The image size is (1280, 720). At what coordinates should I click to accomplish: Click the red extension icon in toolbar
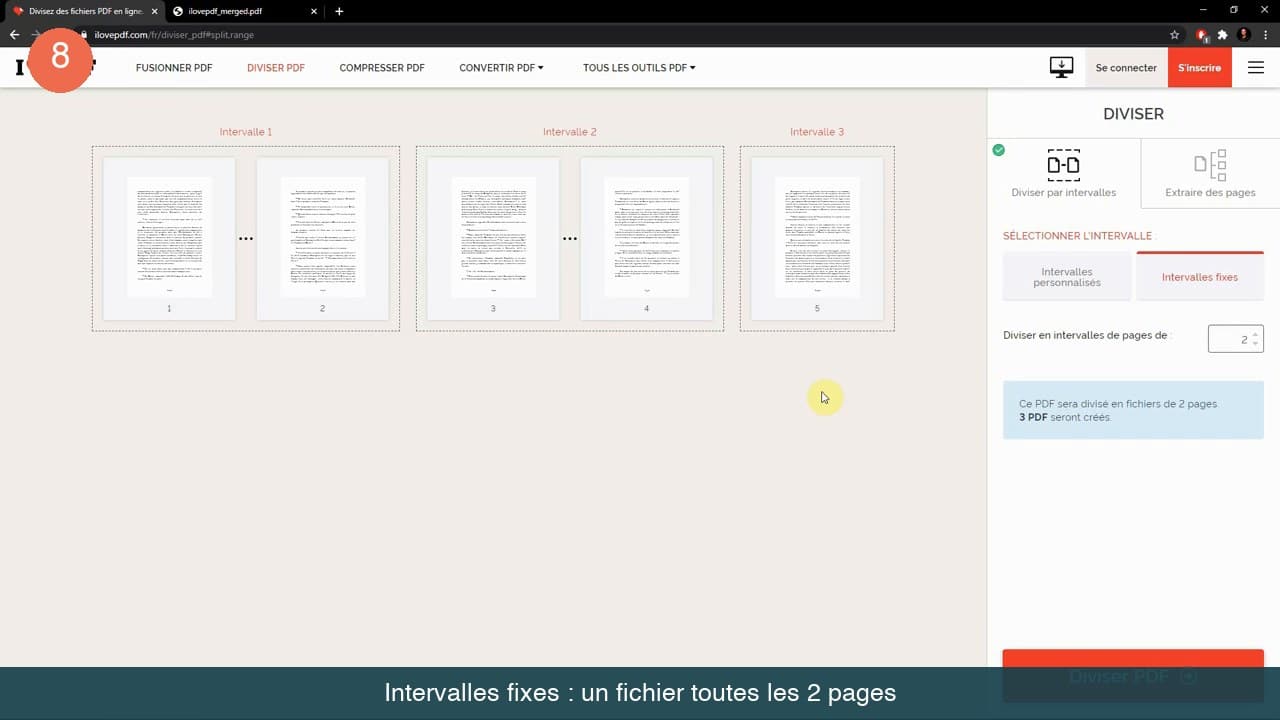pos(1202,34)
